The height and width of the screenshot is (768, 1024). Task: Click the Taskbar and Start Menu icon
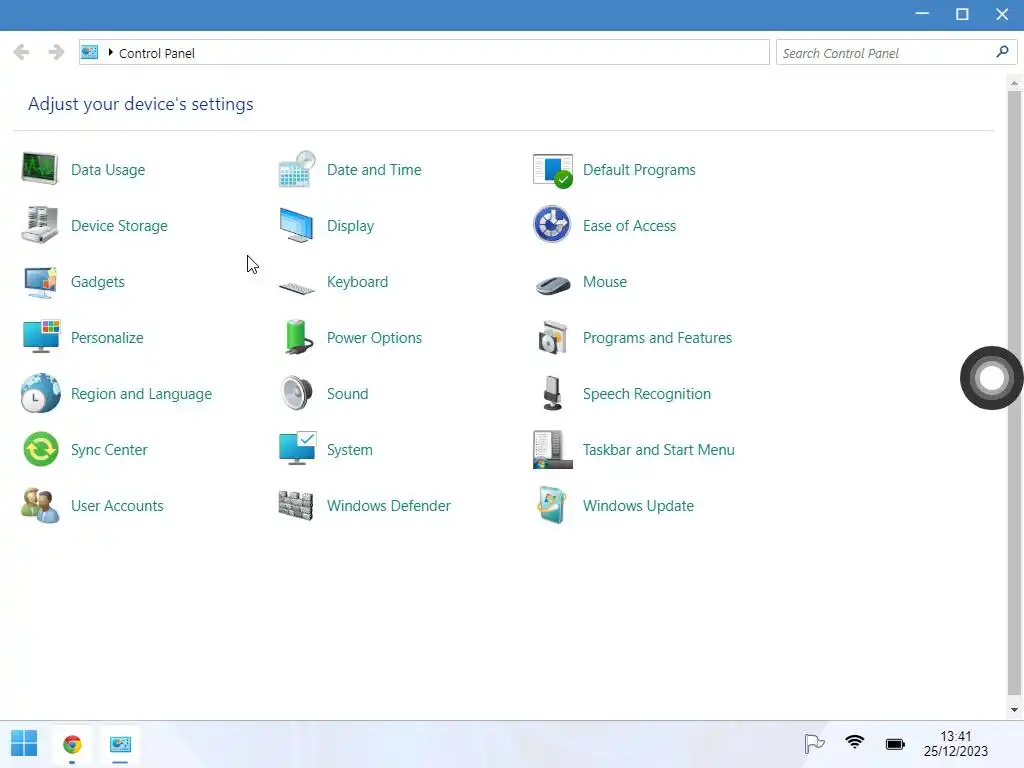coord(552,449)
